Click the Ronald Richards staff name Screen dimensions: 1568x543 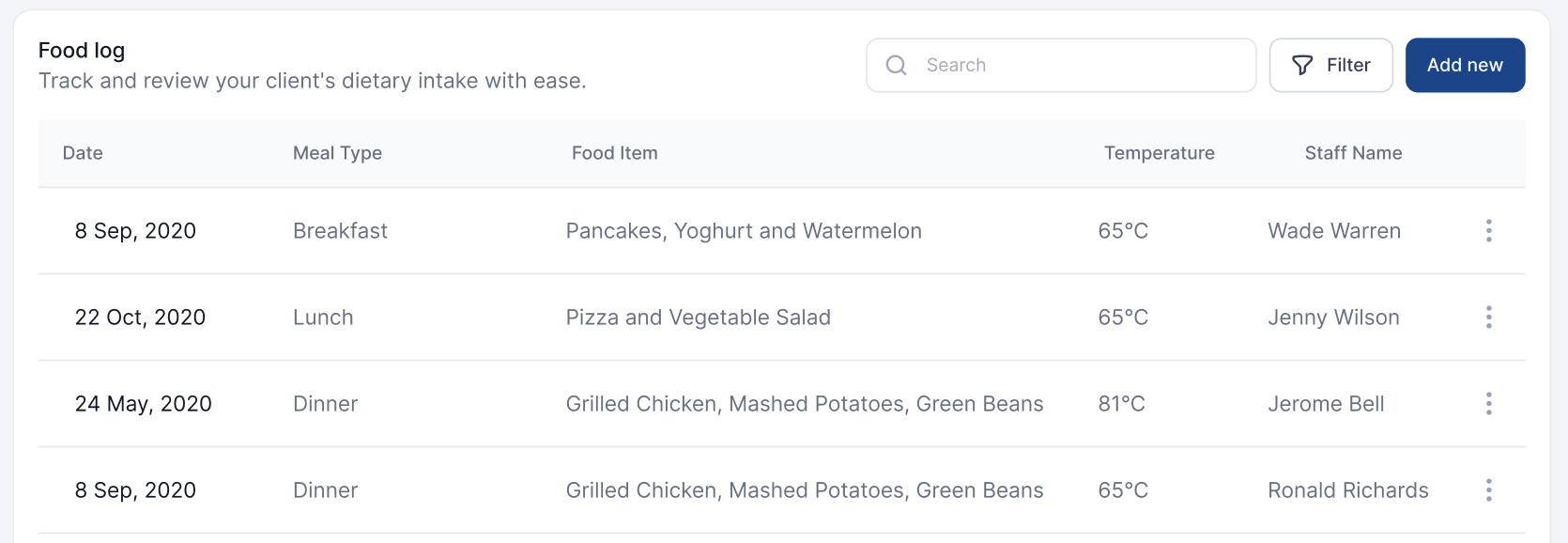tap(1347, 490)
